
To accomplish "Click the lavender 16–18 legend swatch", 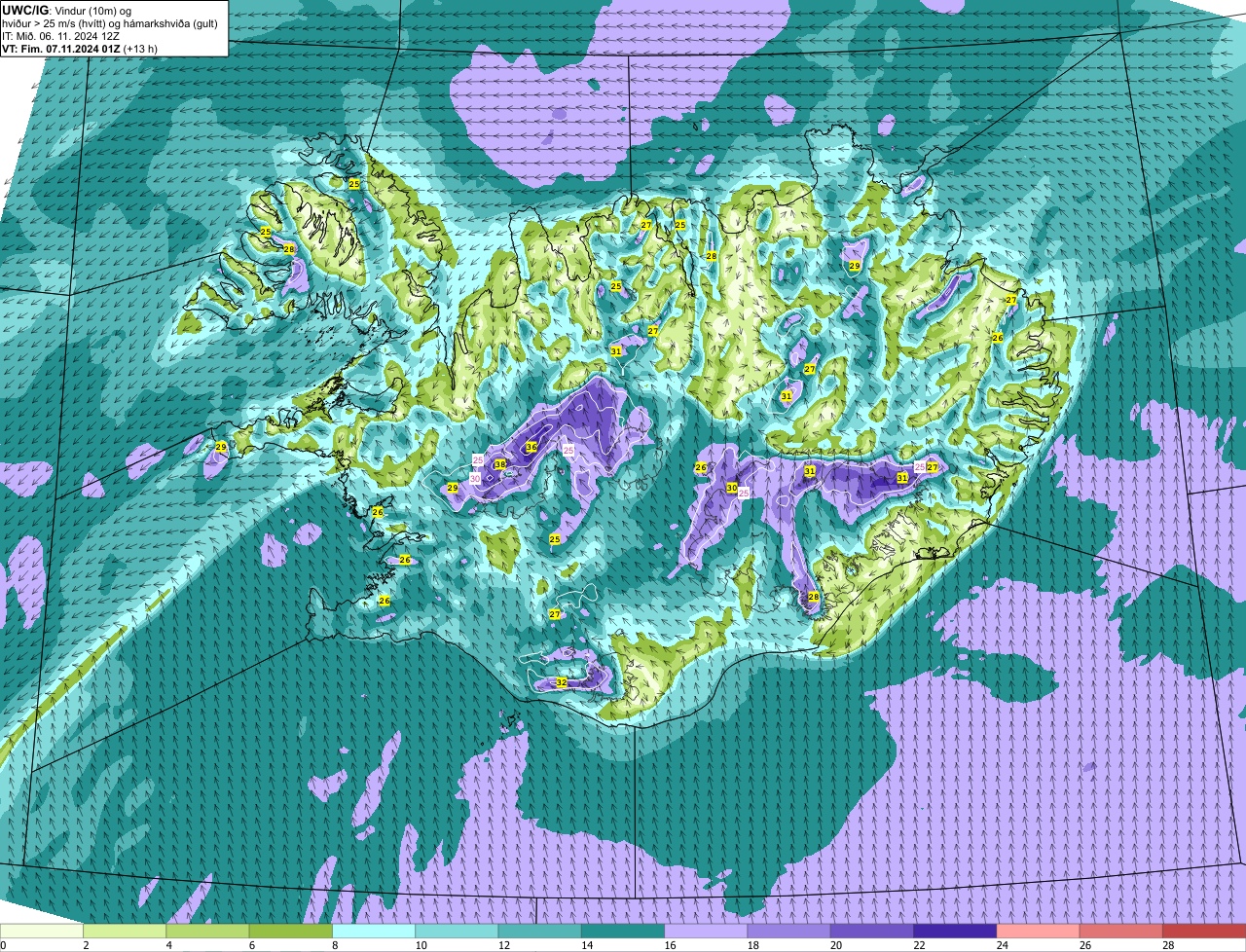I will click(706, 931).
